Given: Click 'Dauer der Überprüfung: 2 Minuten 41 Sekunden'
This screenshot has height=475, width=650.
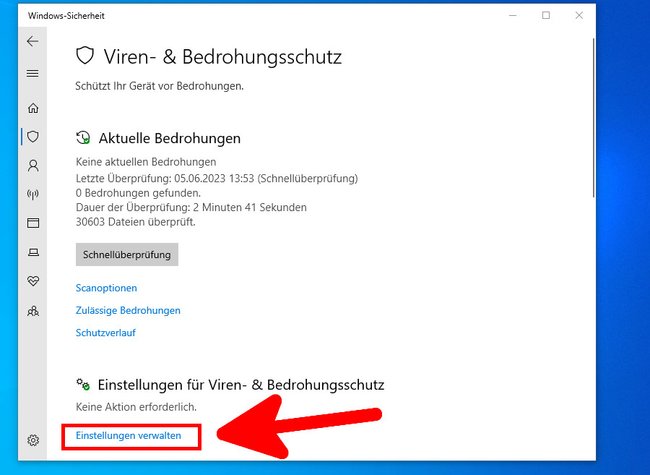Looking at the screenshot, I should click(191, 207).
